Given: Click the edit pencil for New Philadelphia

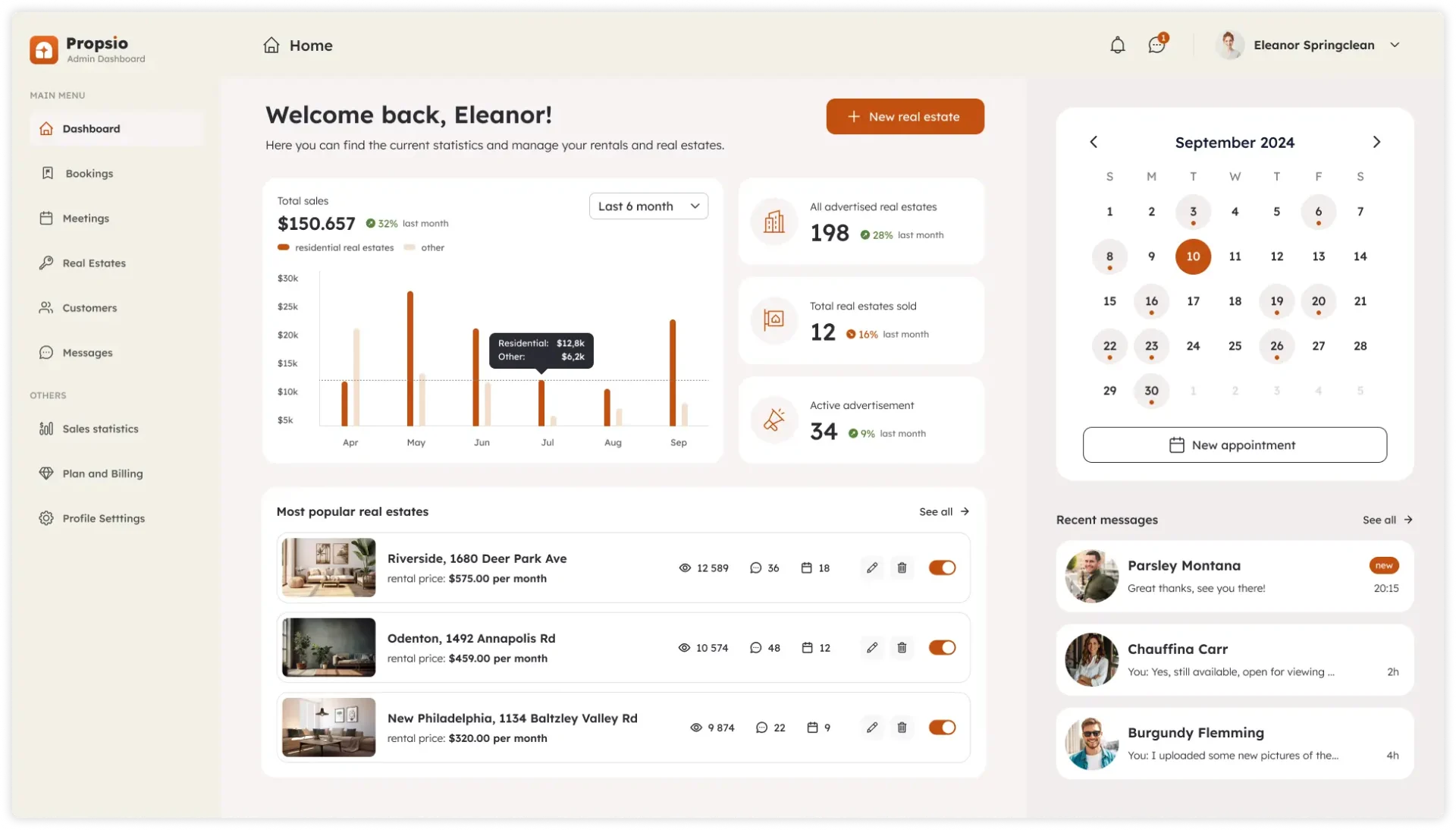Looking at the screenshot, I should click(x=872, y=727).
